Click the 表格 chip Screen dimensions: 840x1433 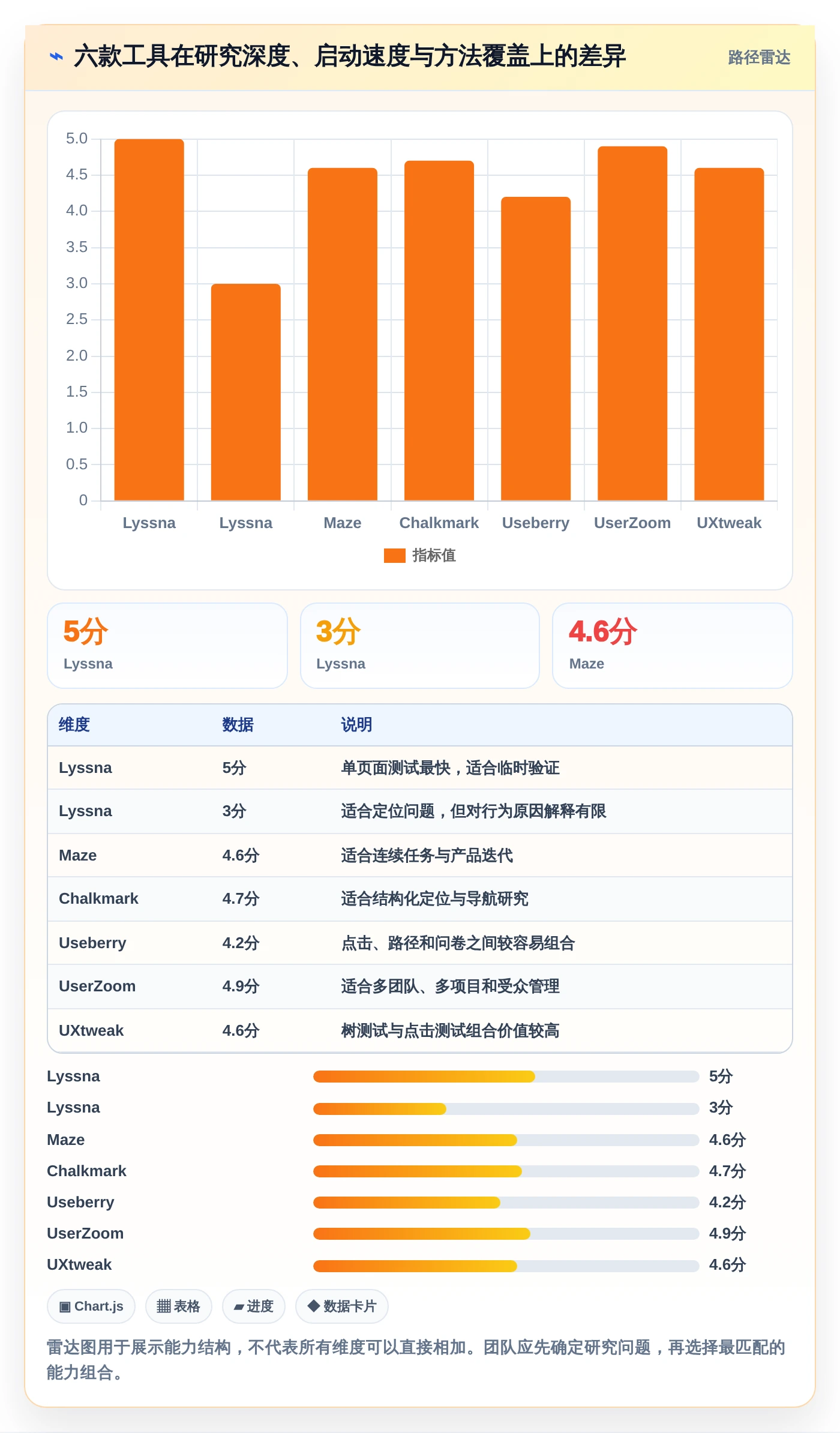point(178,1306)
